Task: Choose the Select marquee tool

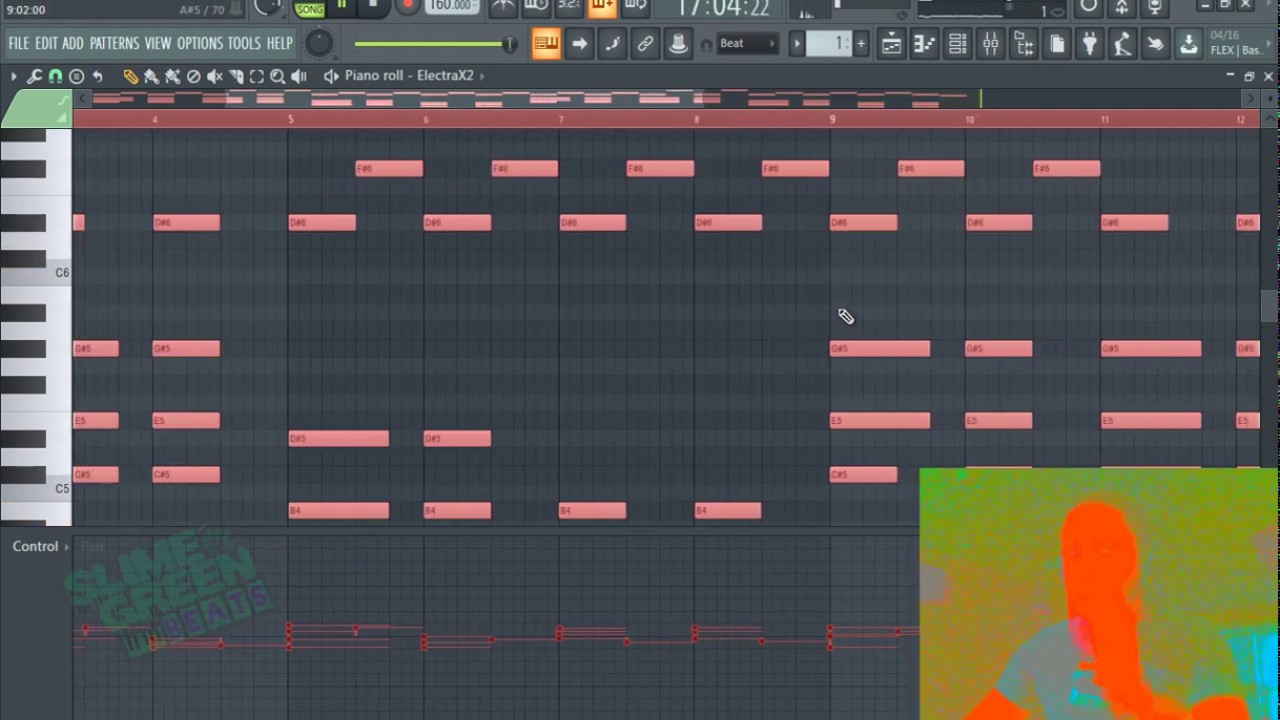Action: tap(257, 76)
